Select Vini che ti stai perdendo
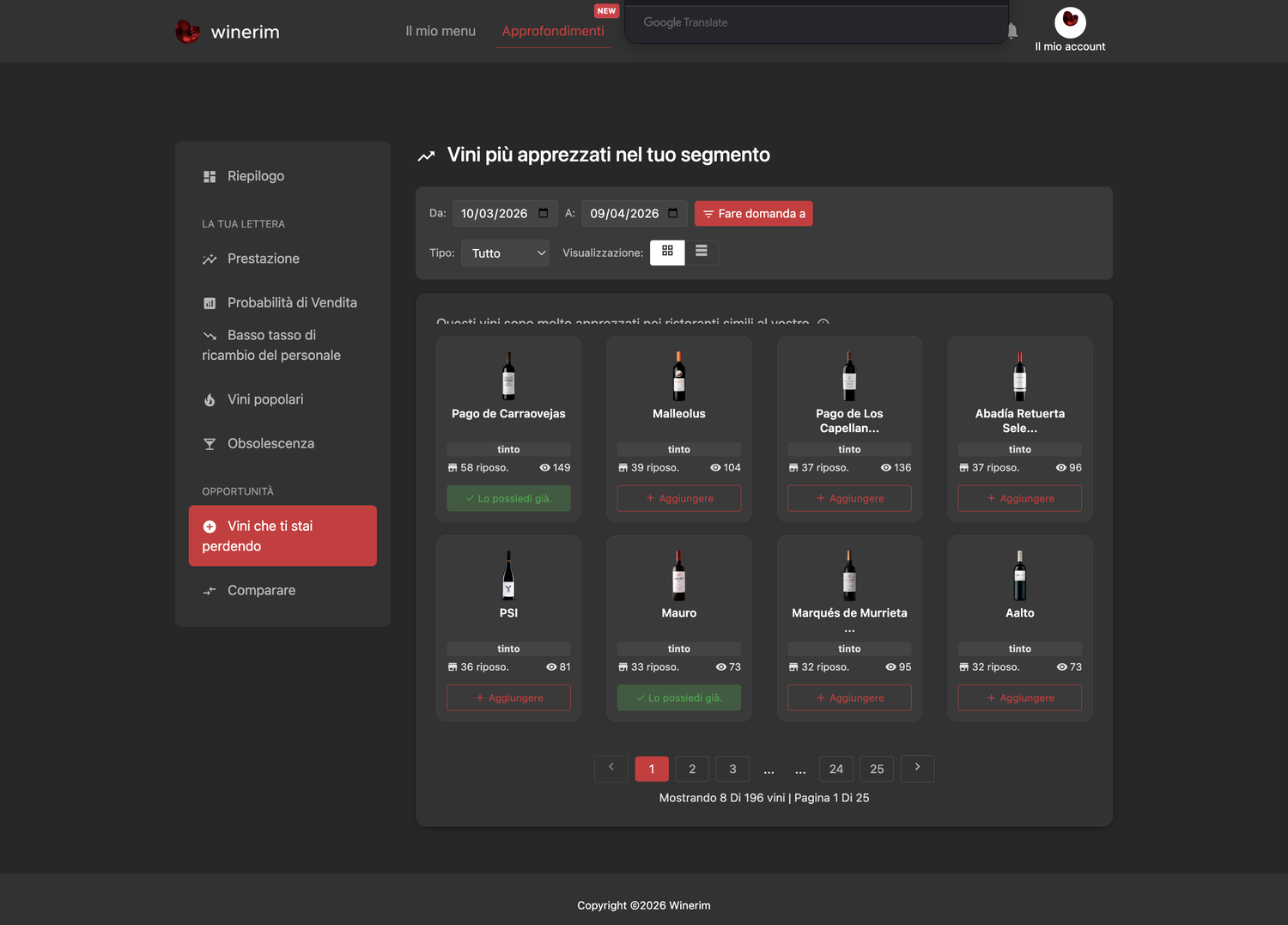Viewport: 1288px width, 925px height. [x=283, y=536]
